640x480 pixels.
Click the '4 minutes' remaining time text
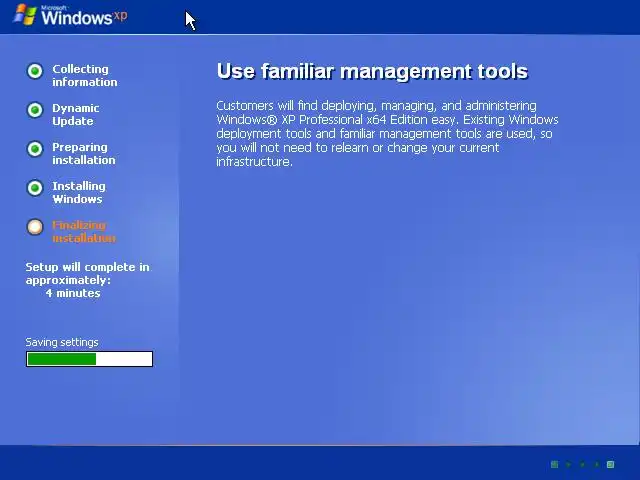tap(73, 293)
